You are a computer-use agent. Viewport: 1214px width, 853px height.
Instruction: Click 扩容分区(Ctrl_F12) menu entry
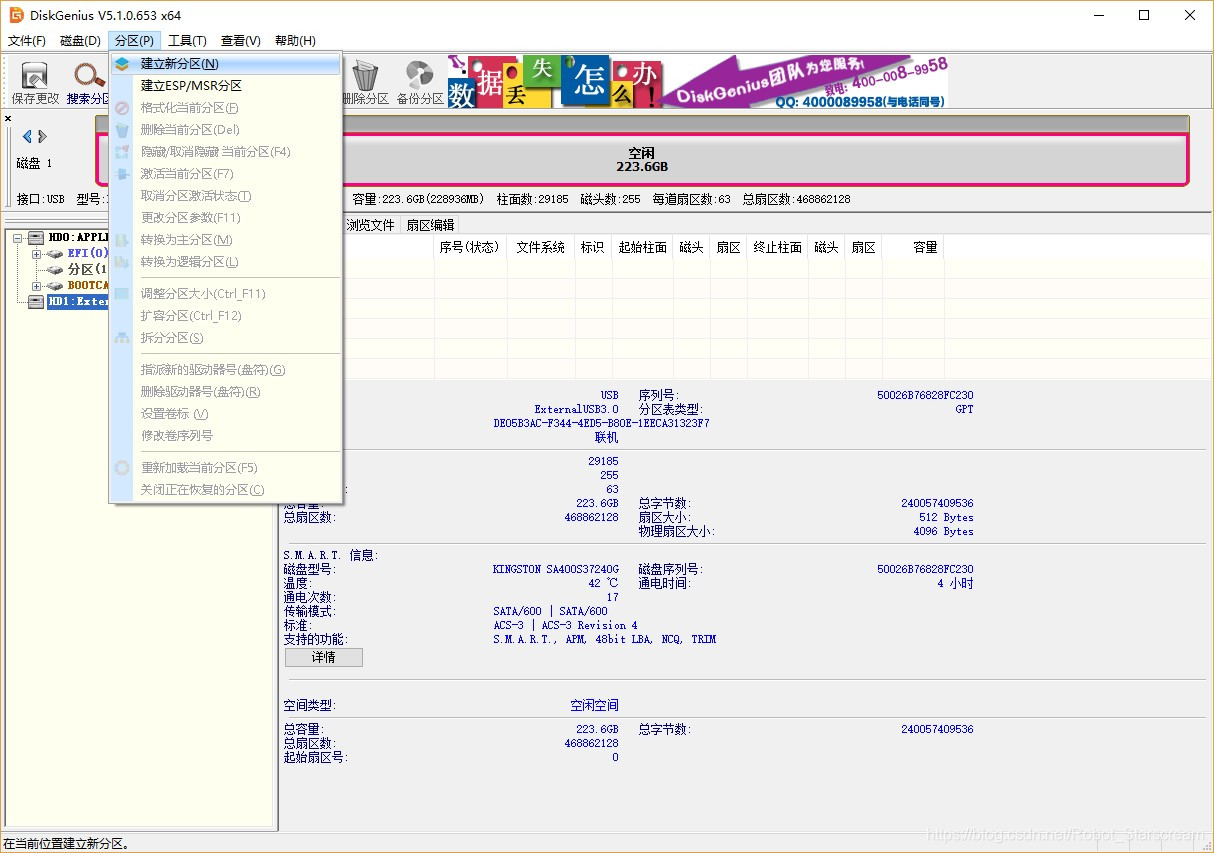pyautogui.click(x=226, y=316)
